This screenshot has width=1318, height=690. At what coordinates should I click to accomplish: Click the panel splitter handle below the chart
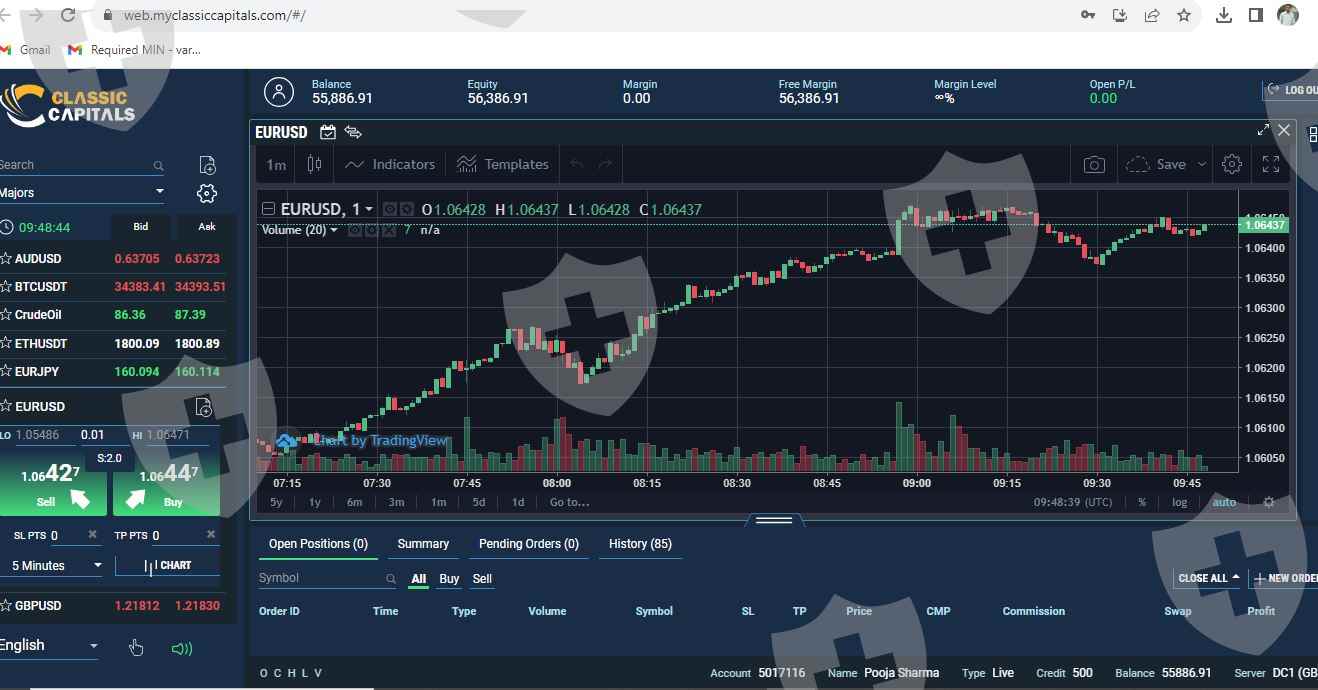[773, 520]
